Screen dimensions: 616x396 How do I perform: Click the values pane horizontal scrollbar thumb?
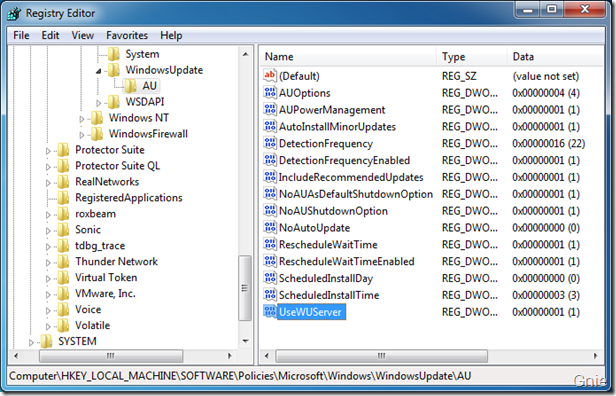[x=381, y=356]
